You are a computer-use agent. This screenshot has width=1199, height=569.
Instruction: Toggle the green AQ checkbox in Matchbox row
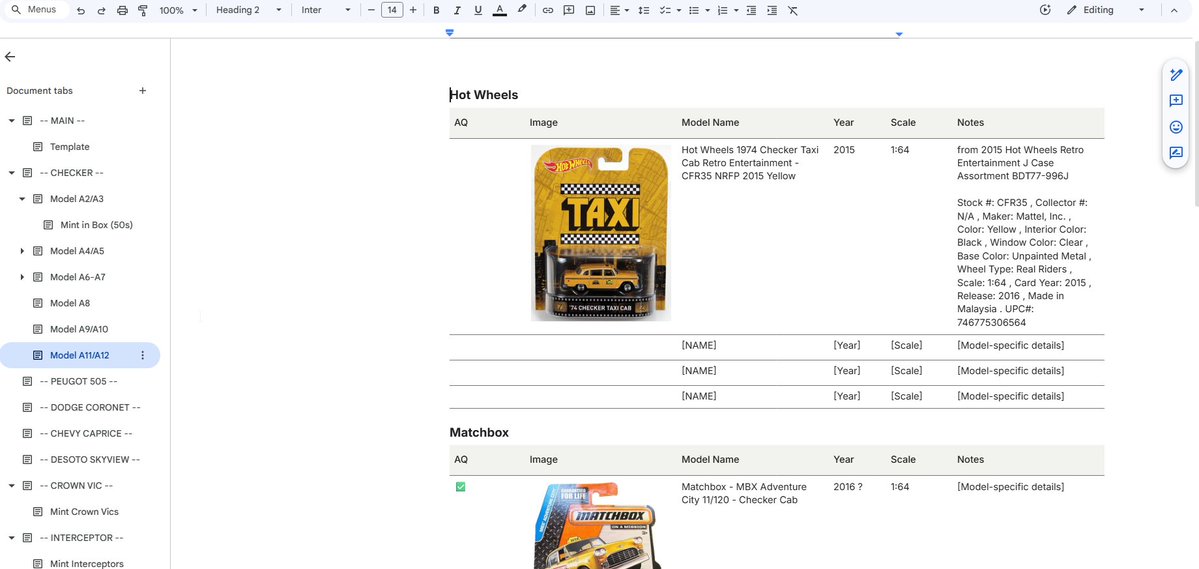click(x=460, y=486)
